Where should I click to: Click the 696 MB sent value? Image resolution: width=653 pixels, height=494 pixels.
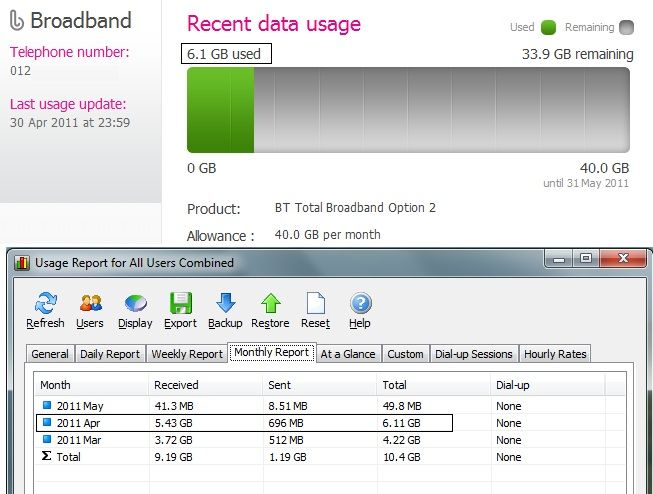coord(286,423)
